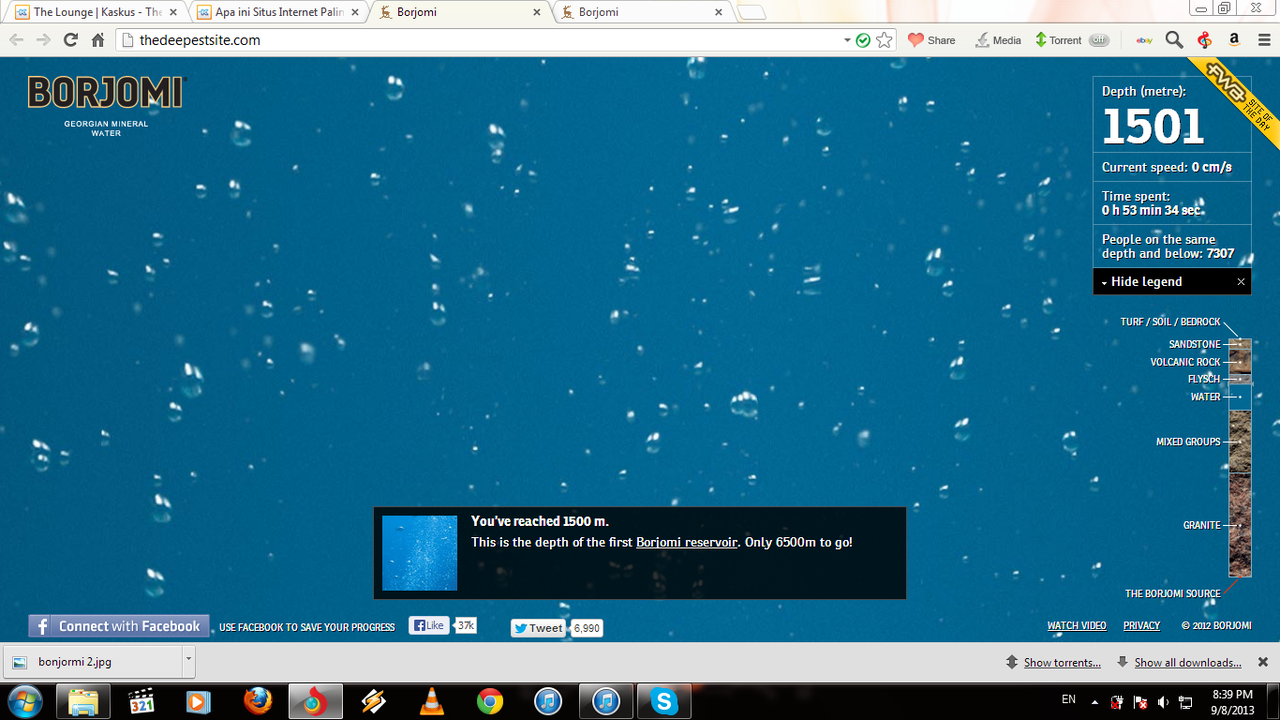Open the music note extension icon

(x=1205, y=40)
